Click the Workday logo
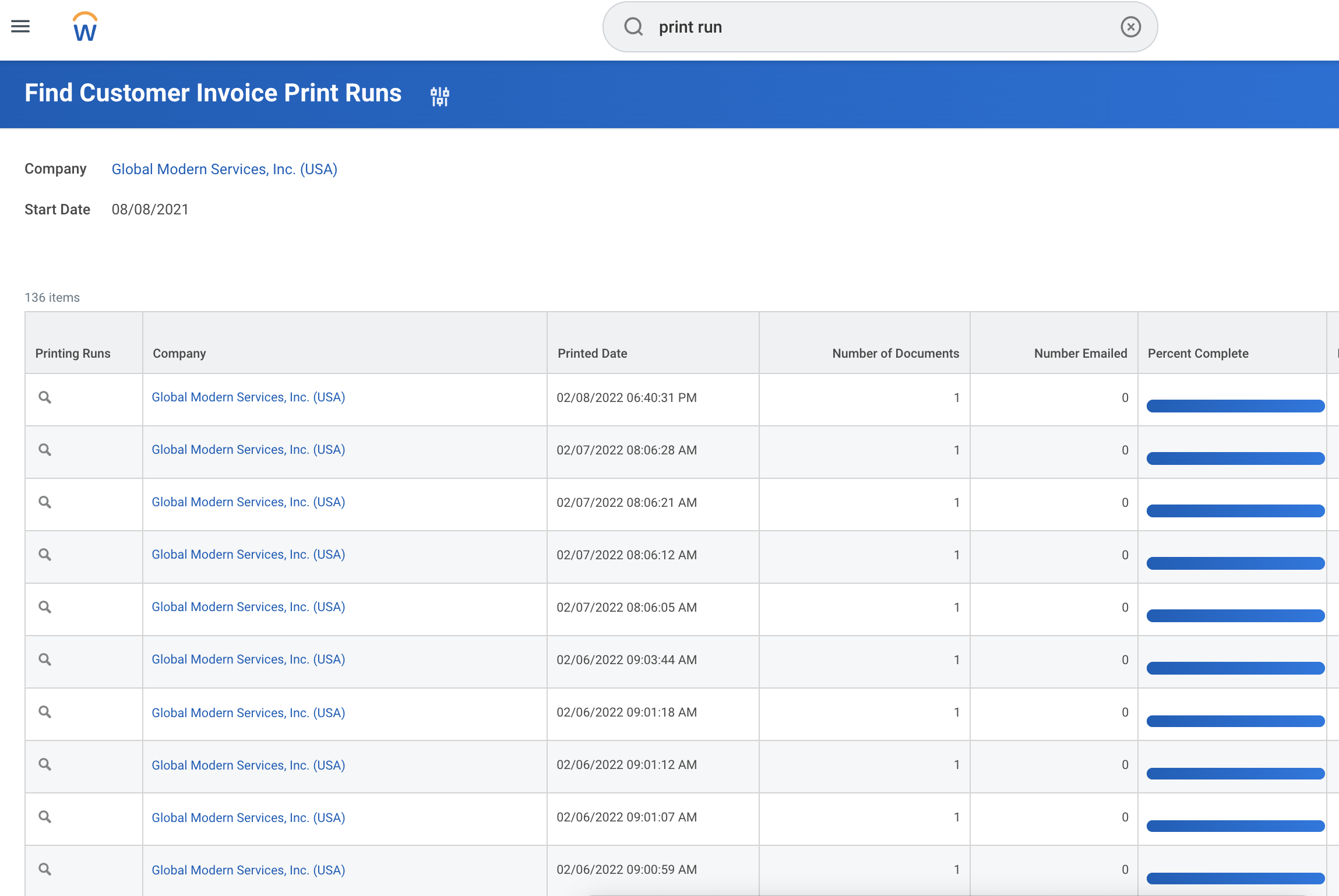 (83, 26)
